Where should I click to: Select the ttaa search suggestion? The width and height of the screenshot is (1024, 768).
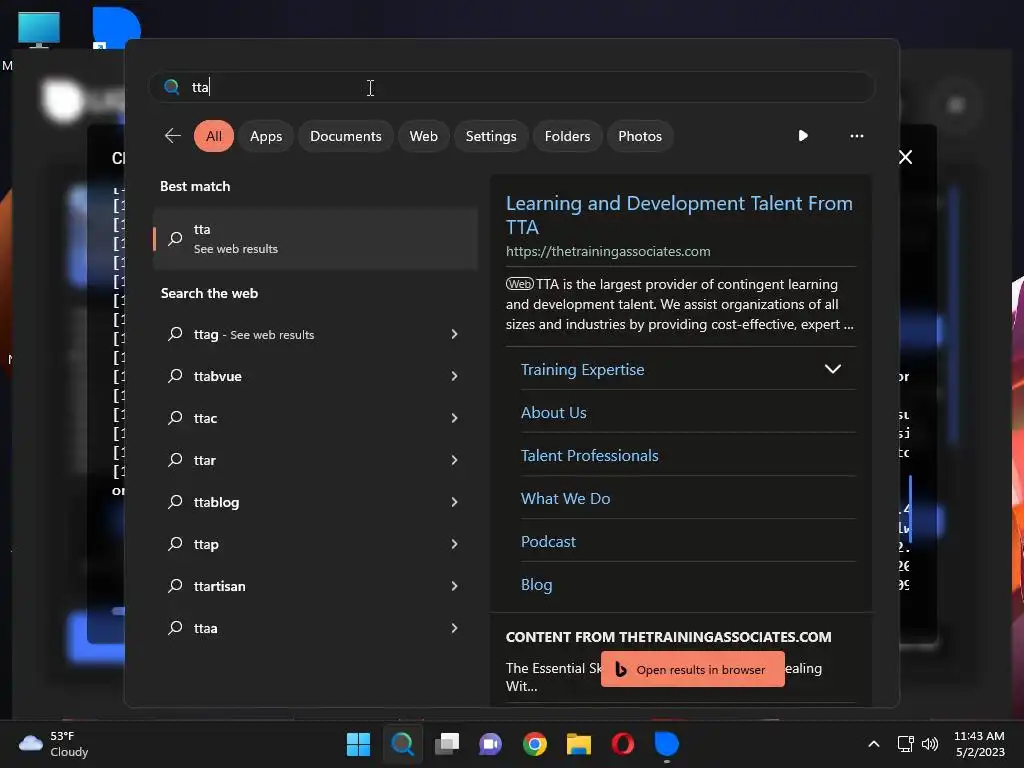click(x=315, y=628)
